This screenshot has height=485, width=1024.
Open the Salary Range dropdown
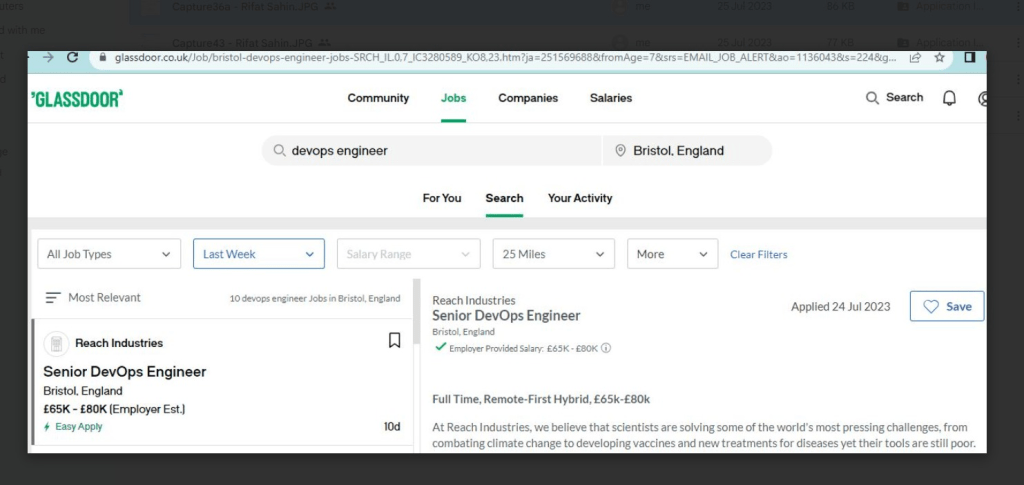[409, 254]
